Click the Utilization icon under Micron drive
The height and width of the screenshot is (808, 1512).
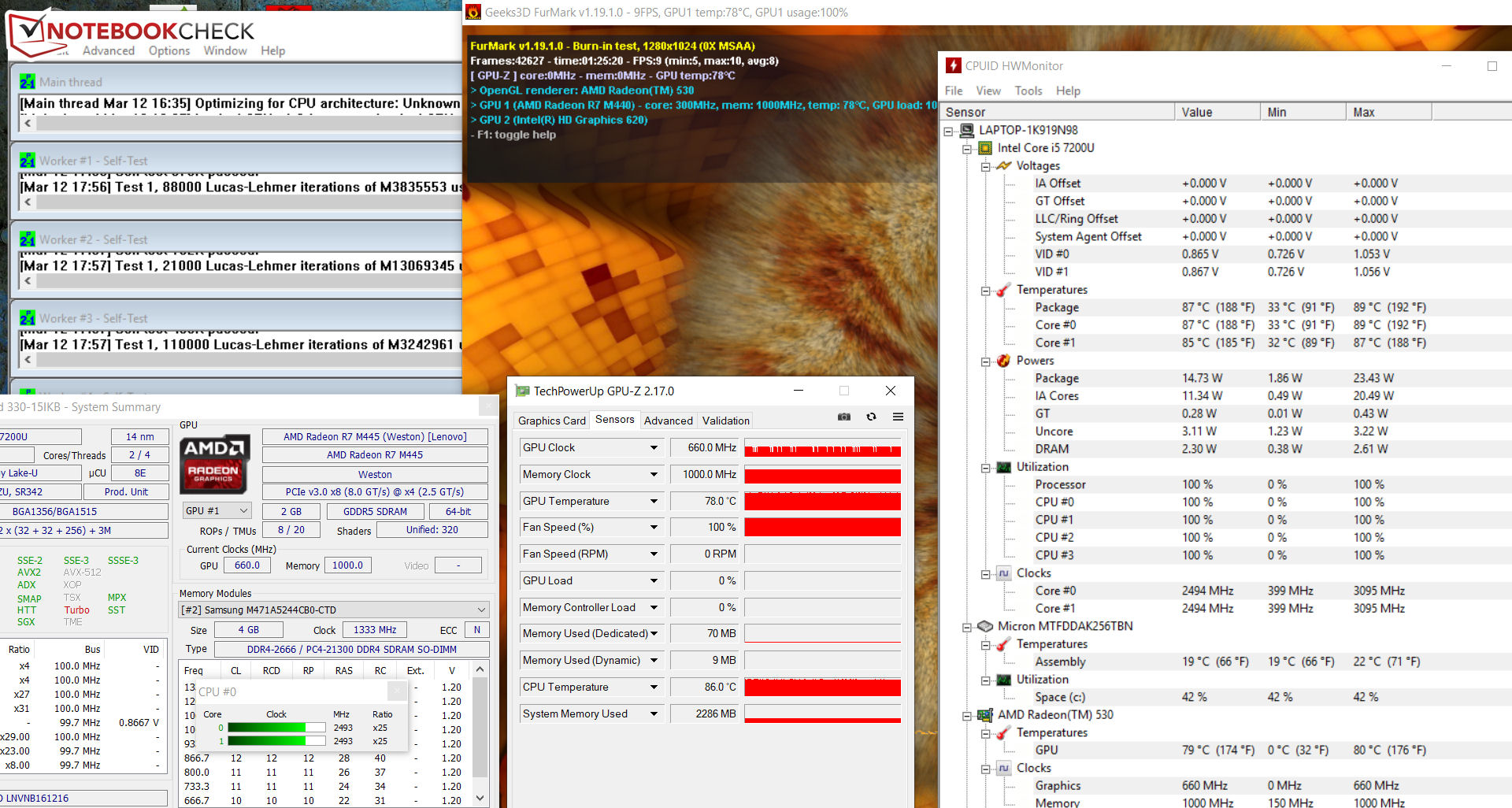pos(1003,680)
